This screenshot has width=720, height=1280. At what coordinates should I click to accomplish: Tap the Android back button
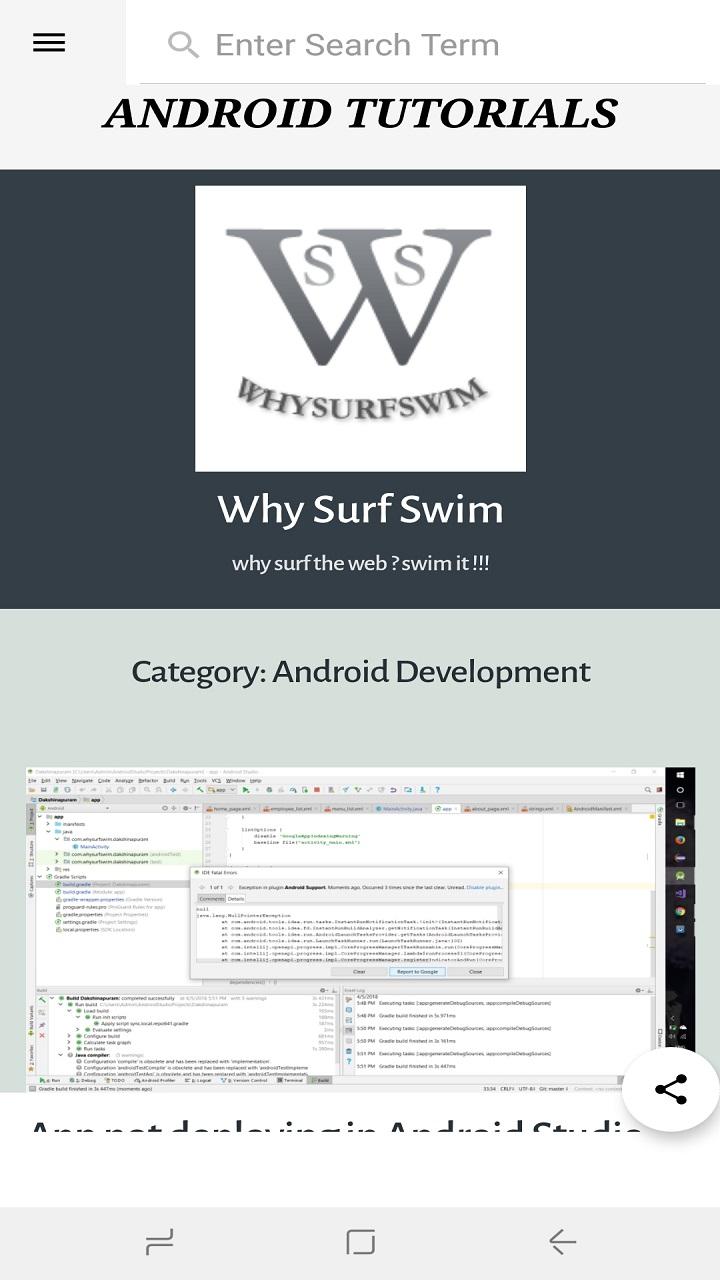(x=562, y=1243)
